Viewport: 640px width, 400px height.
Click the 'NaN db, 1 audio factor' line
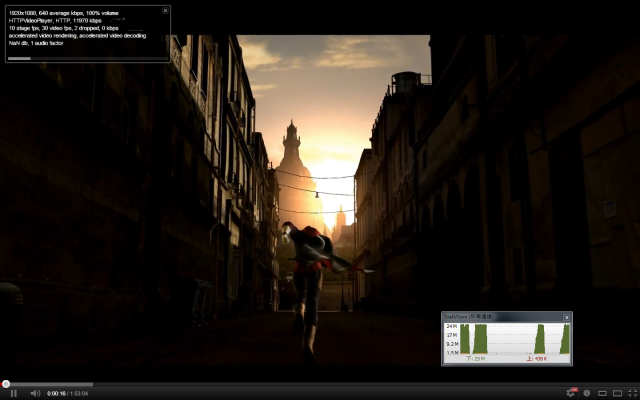(x=36, y=43)
